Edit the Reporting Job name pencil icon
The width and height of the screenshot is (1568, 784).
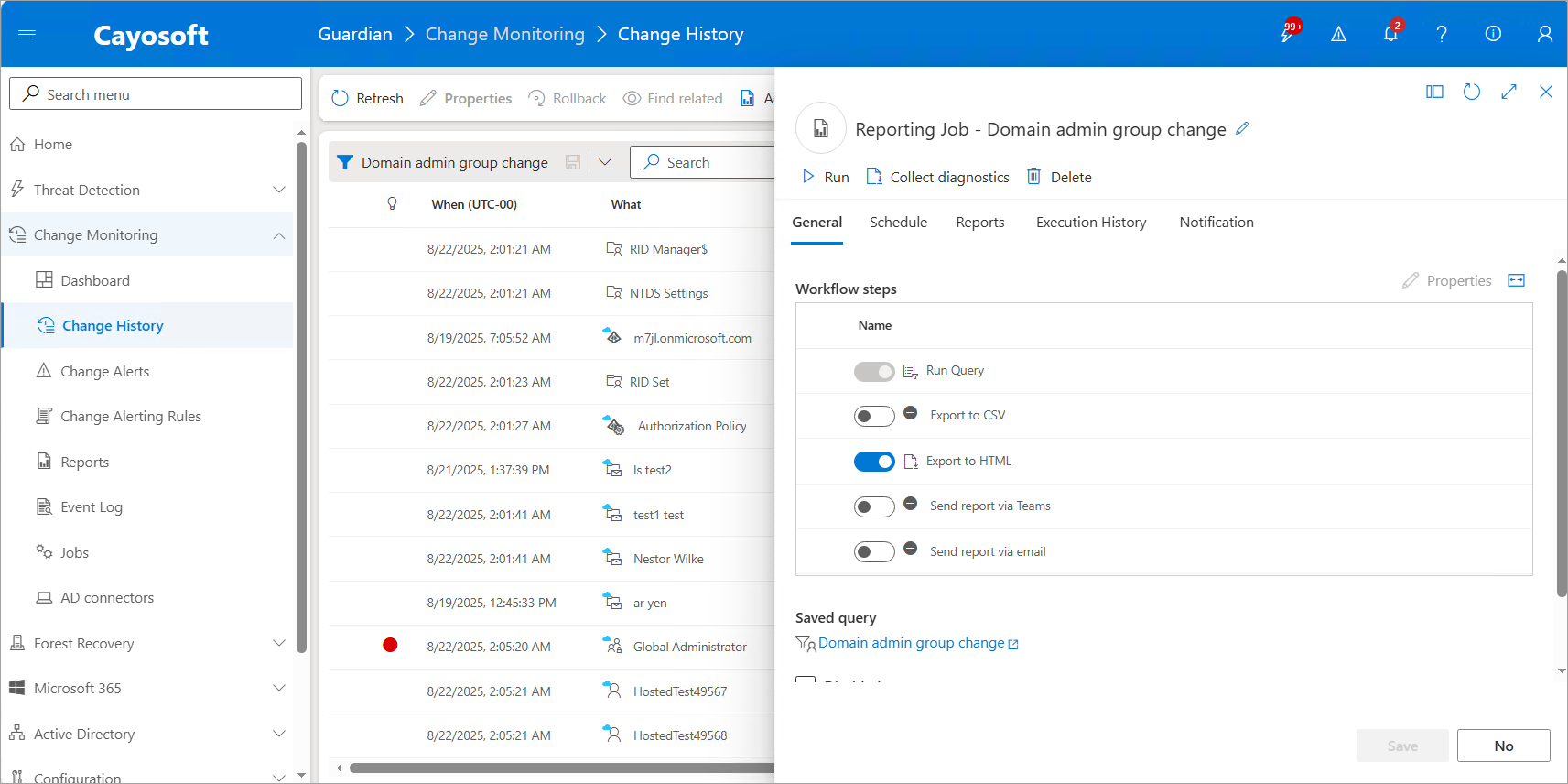(1242, 129)
